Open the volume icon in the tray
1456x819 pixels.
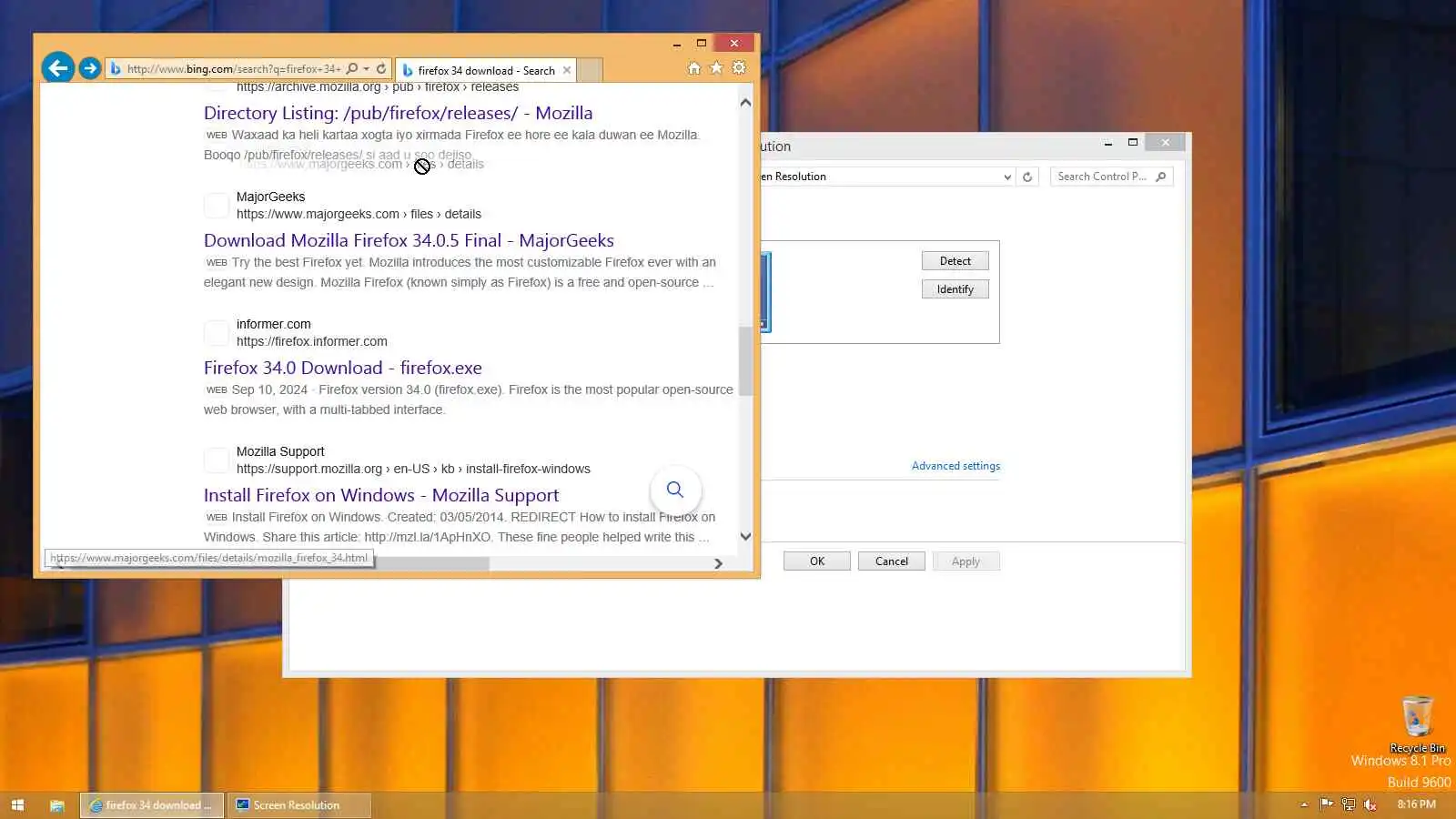(1370, 804)
